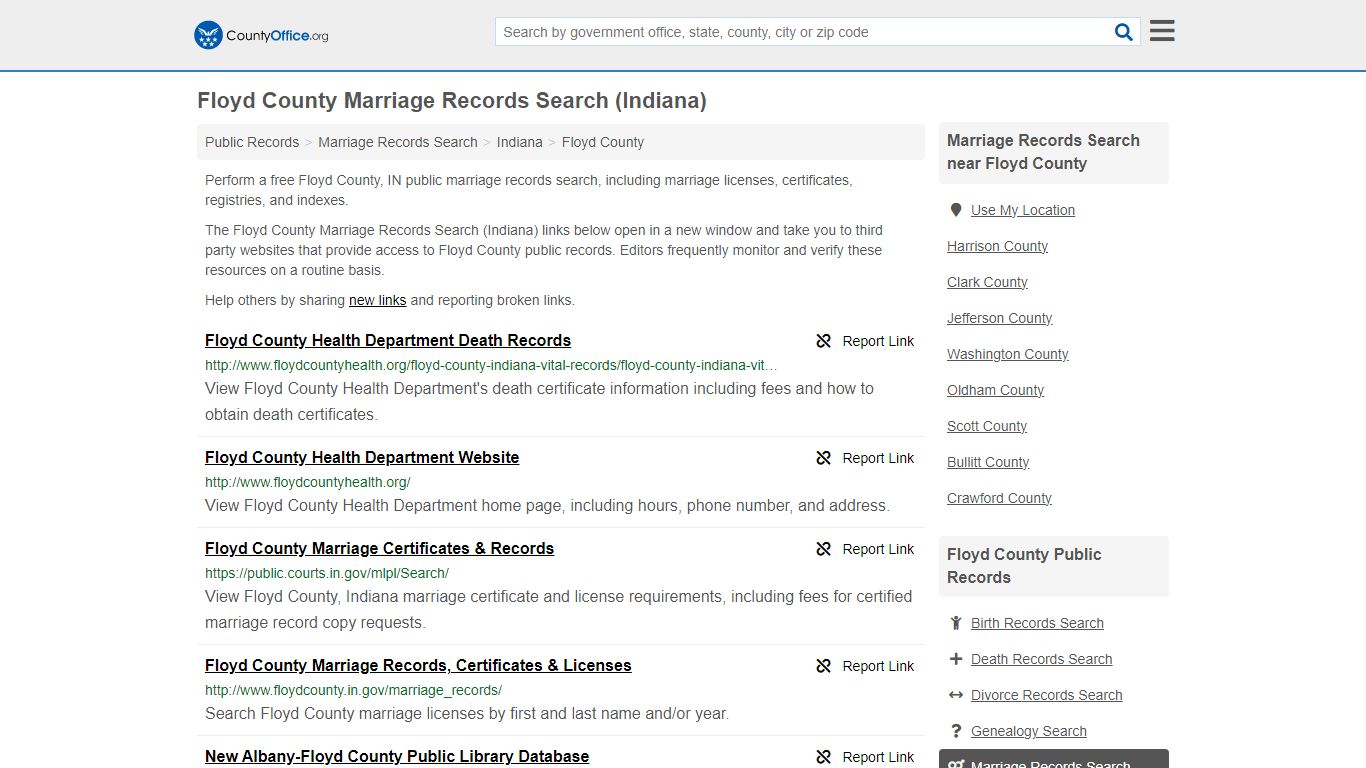Visit floydcountyhealth.org vital records URL

[491, 365]
